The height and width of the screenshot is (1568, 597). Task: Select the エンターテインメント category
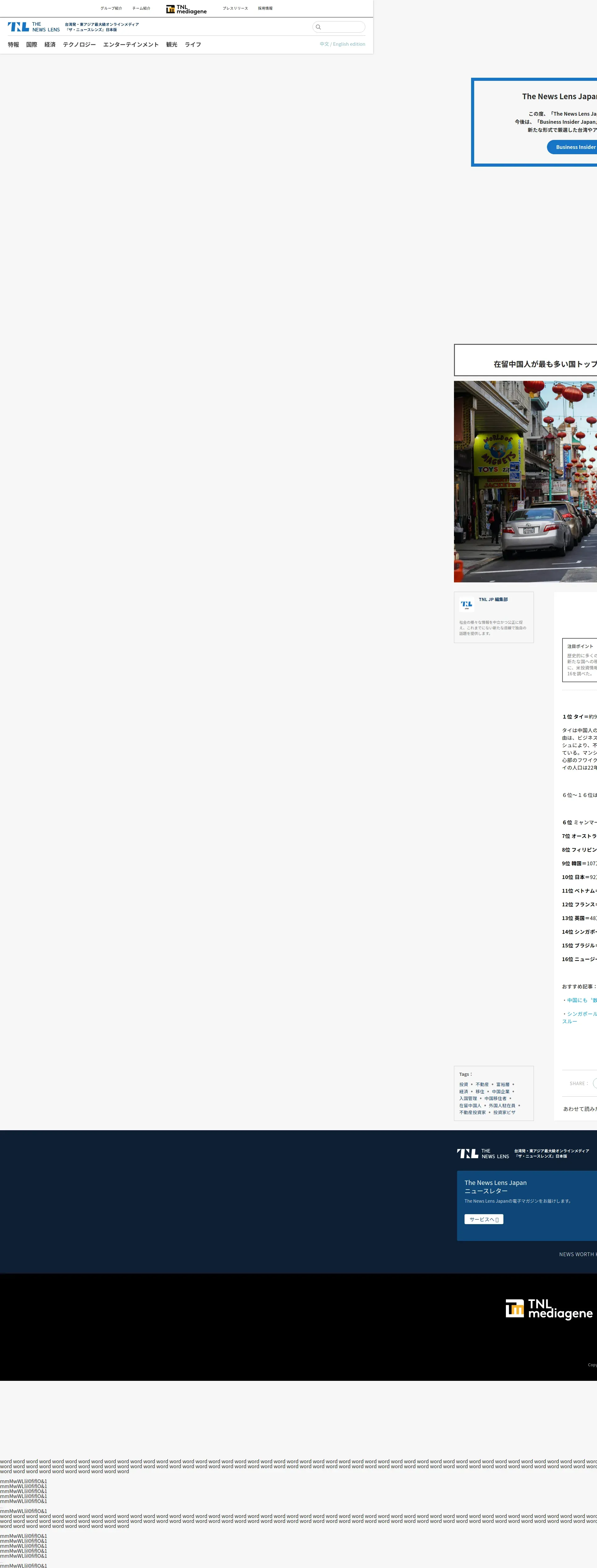(x=131, y=44)
